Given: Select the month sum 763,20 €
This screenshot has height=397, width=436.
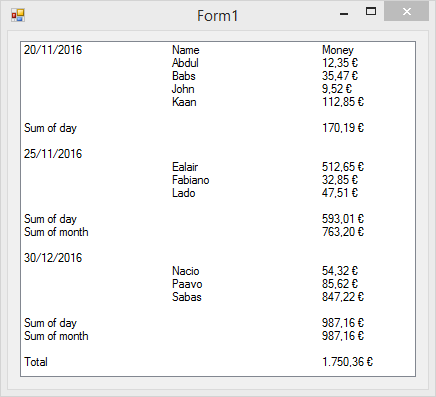Looking at the screenshot, I should pos(343,232).
